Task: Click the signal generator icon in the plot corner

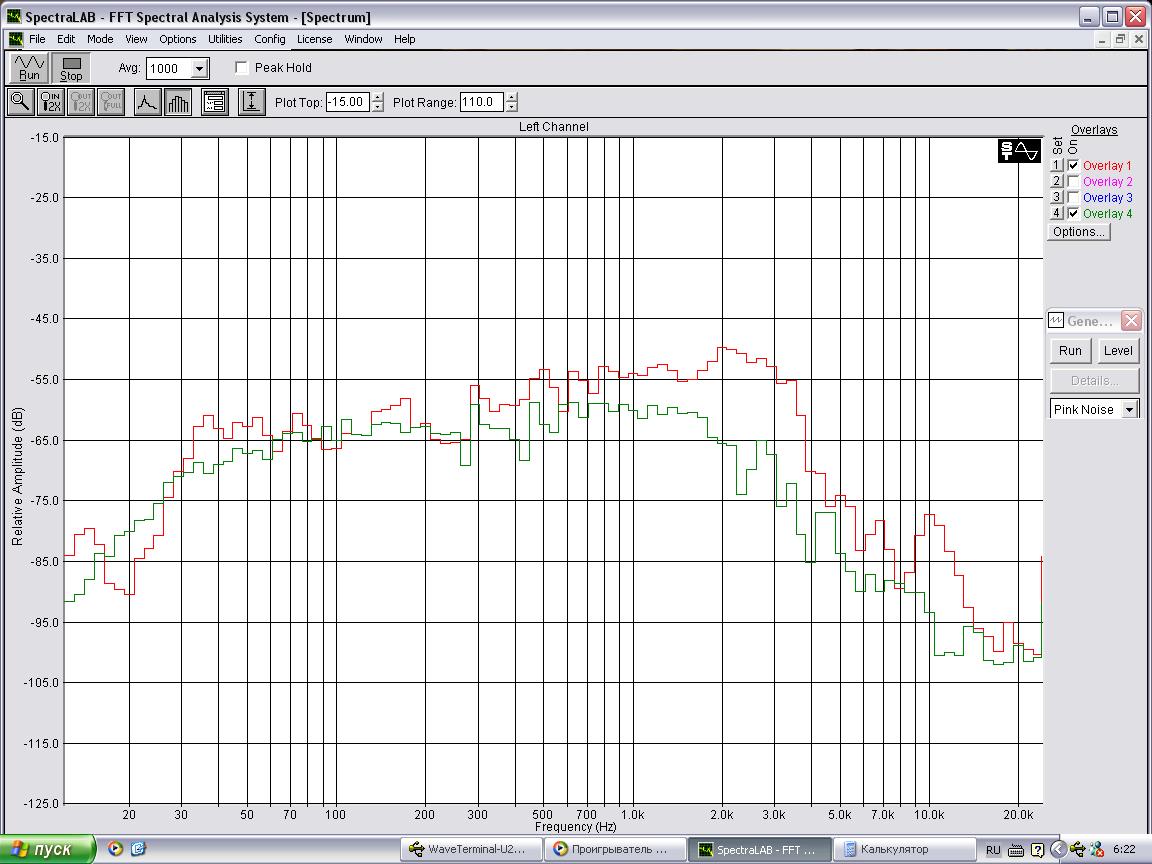Action: (x=1019, y=151)
